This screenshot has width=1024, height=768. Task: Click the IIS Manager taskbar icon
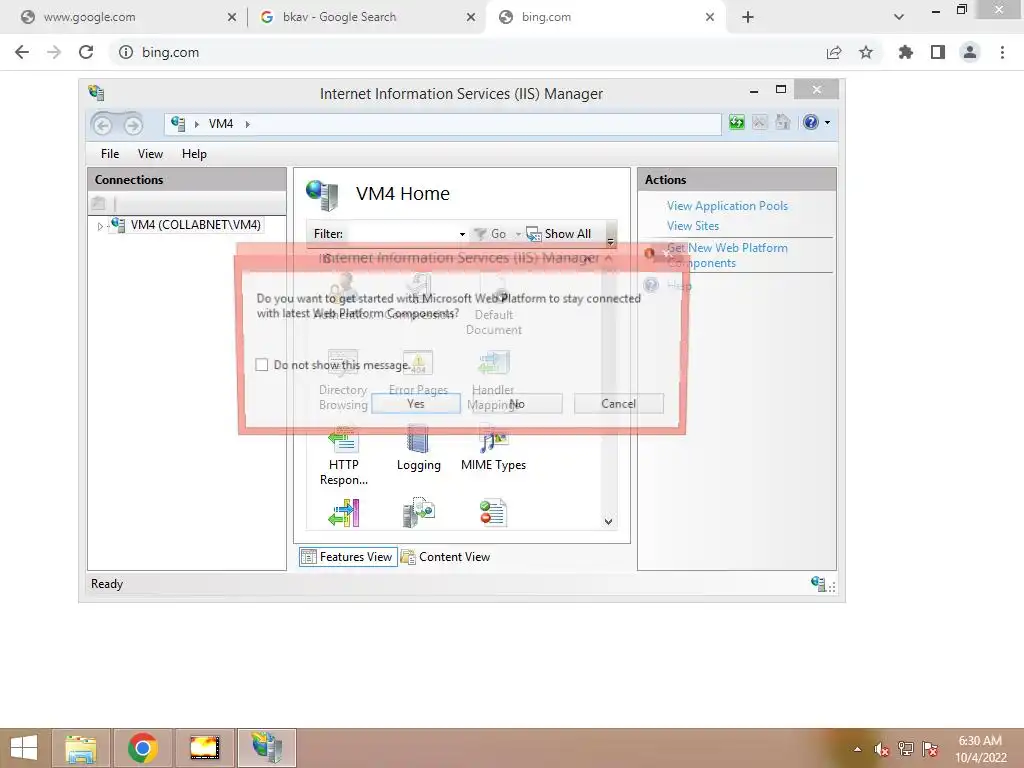tap(266, 748)
